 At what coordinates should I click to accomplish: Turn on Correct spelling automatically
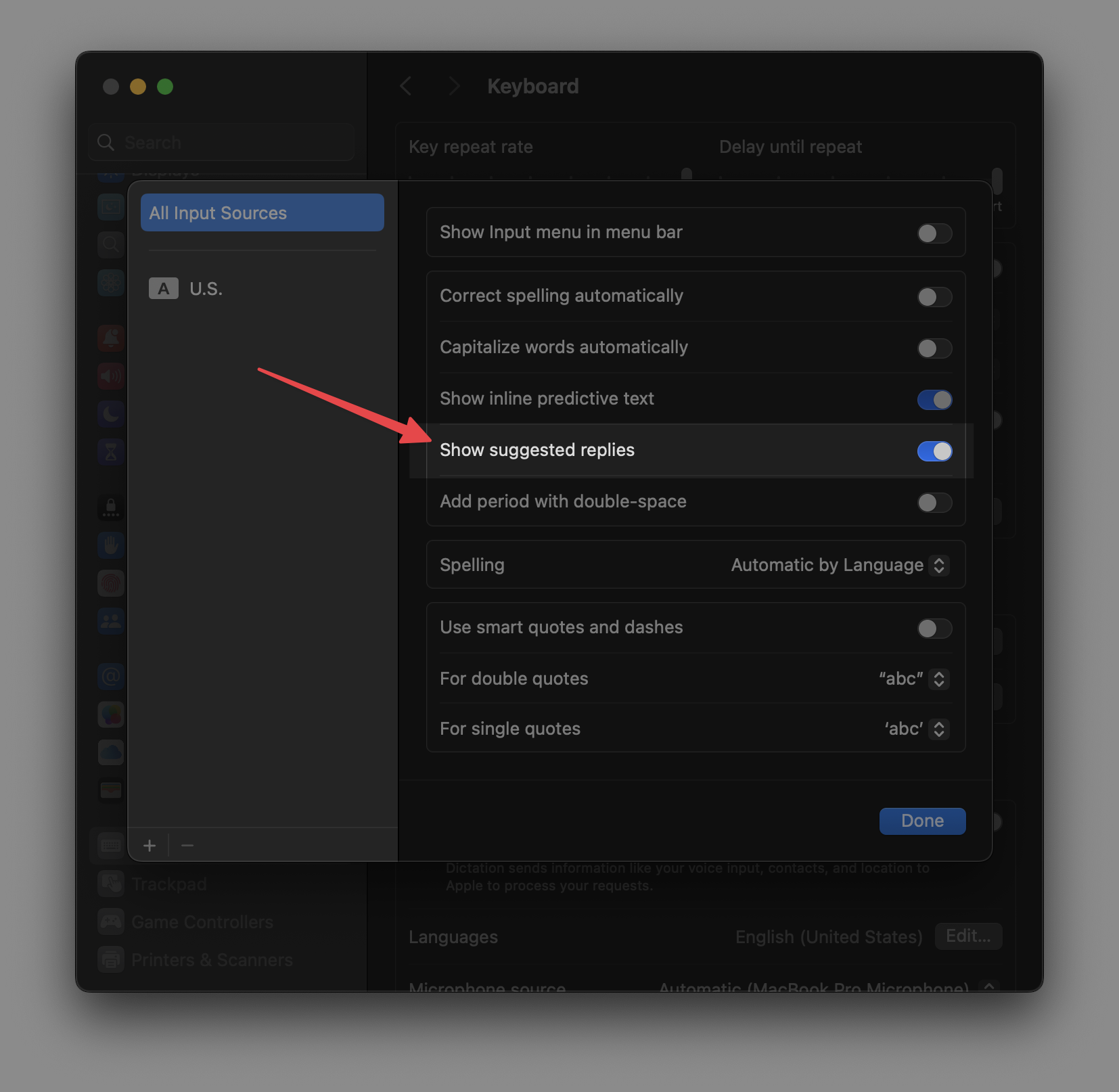click(x=934, y=297)
